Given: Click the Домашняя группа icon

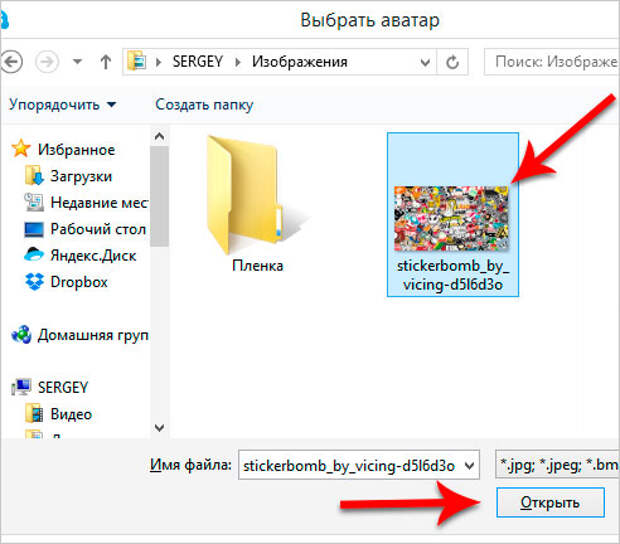Looking at the screenshot, I should pyautogui.click(x=21, y=334).
